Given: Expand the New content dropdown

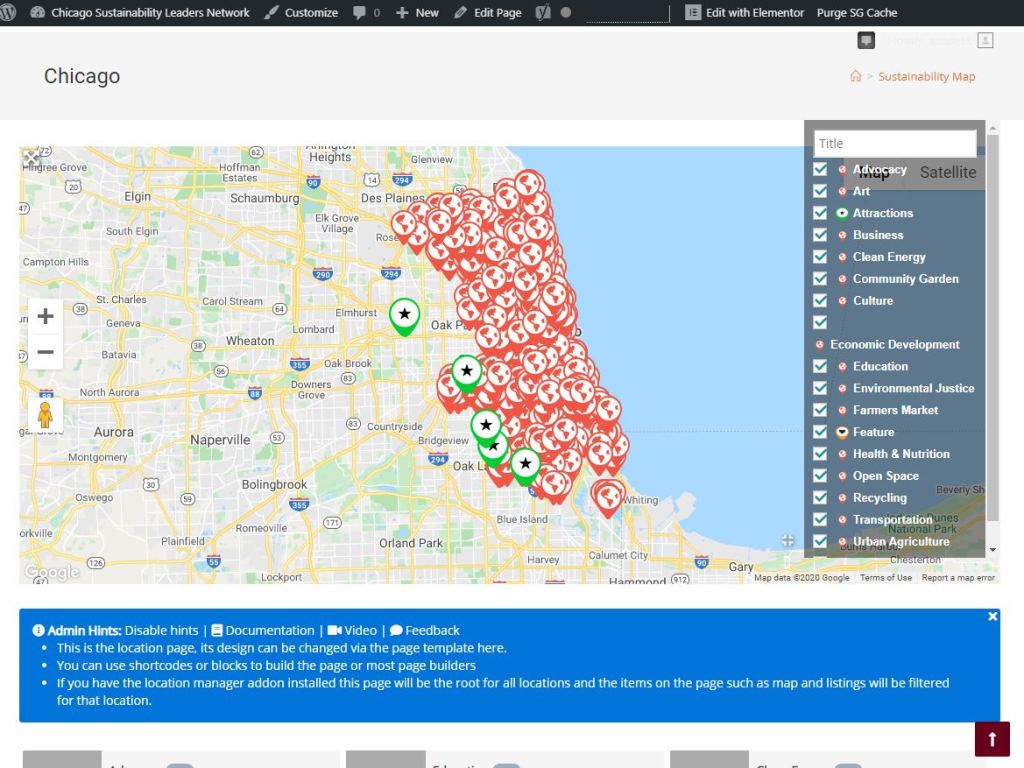Looking at the screenshot, I should click(417, 13).
